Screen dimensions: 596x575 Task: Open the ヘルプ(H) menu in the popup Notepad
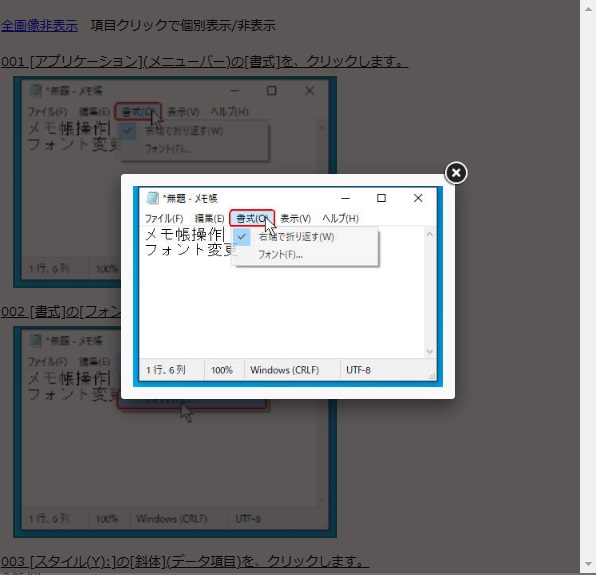tap(340, 218)
